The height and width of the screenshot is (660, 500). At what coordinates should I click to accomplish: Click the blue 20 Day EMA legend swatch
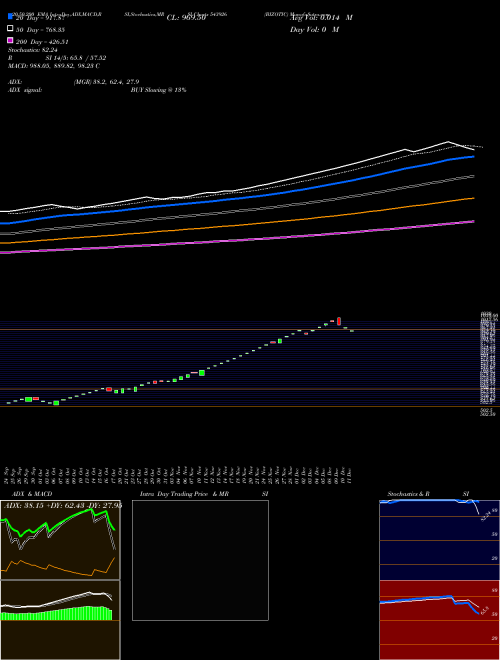[10, 16]
